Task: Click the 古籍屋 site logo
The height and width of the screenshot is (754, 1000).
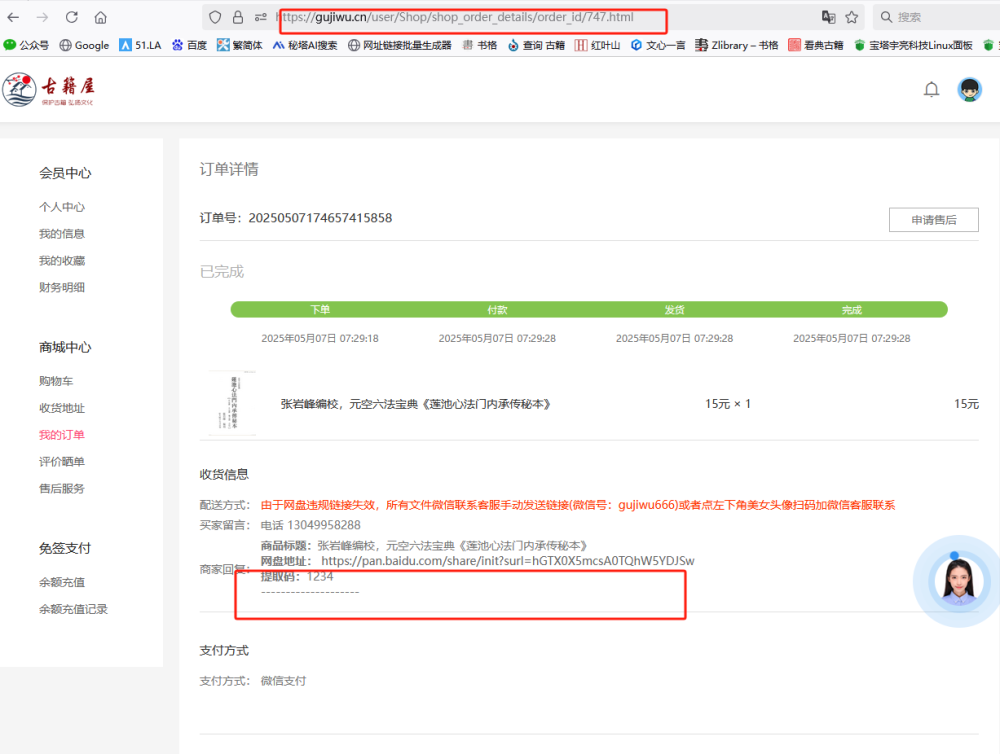Action: point(48,90)
